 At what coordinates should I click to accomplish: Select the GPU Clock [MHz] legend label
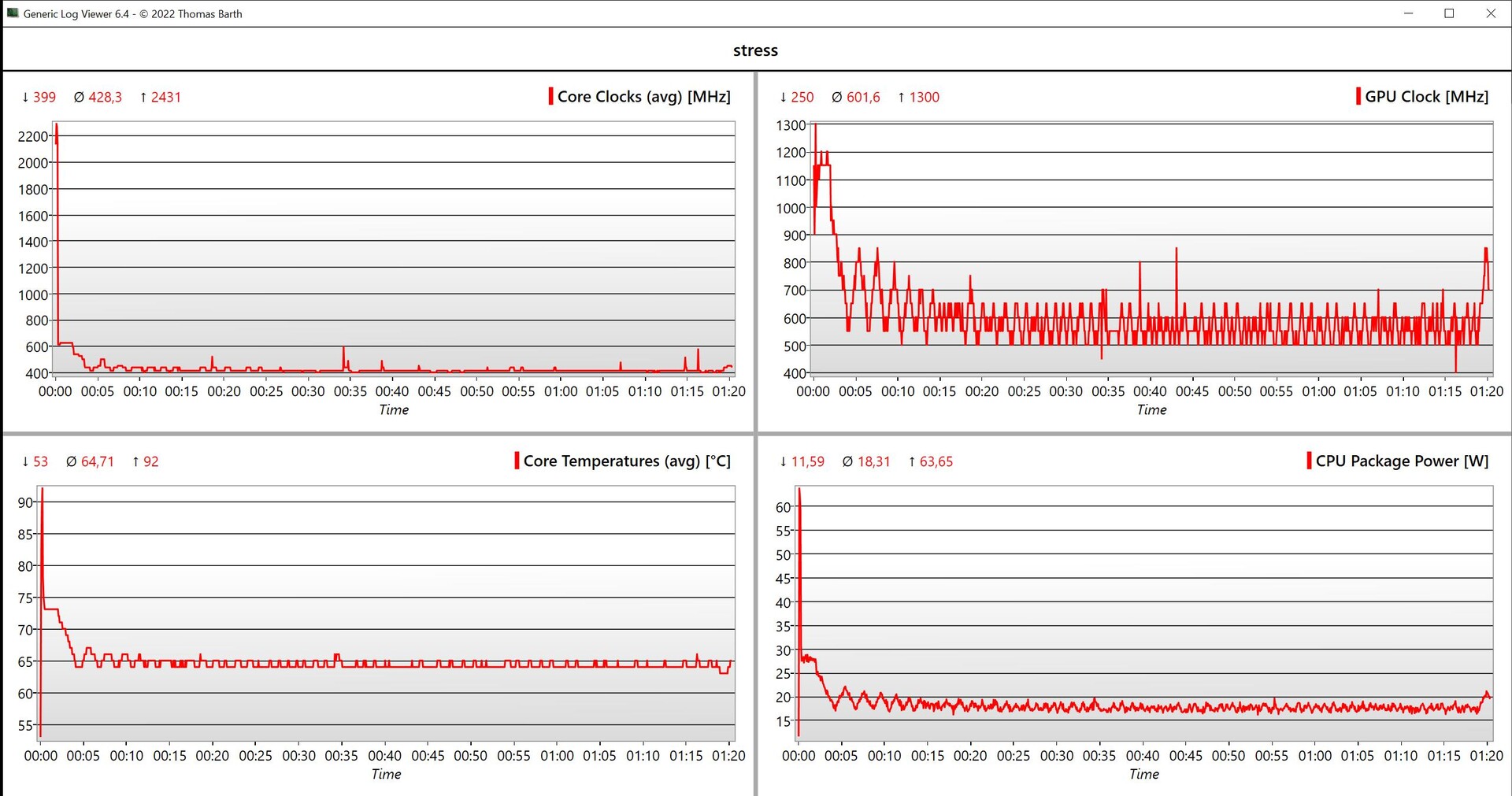click(1426, 97)
